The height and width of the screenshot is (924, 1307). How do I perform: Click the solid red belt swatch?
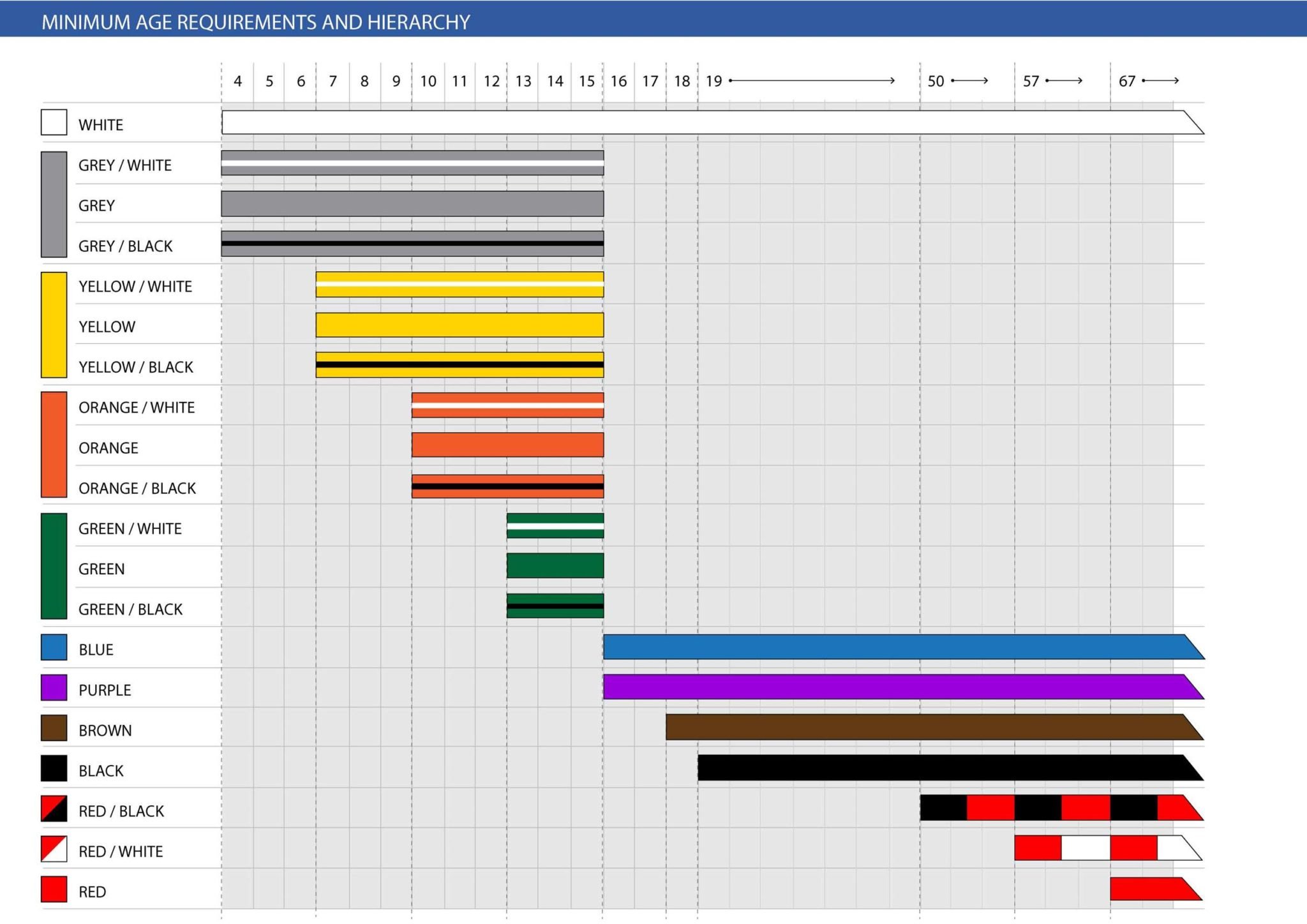pyautogui.click(x=54, y=890)
